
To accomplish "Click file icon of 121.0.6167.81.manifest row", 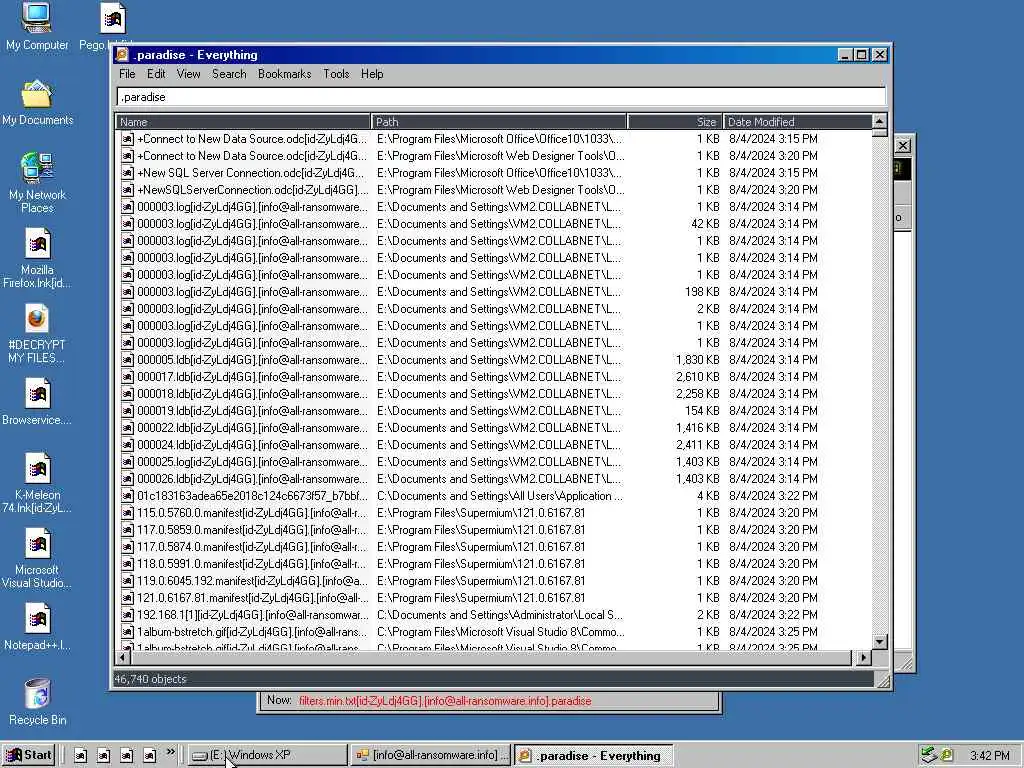I will click(127, 598).
